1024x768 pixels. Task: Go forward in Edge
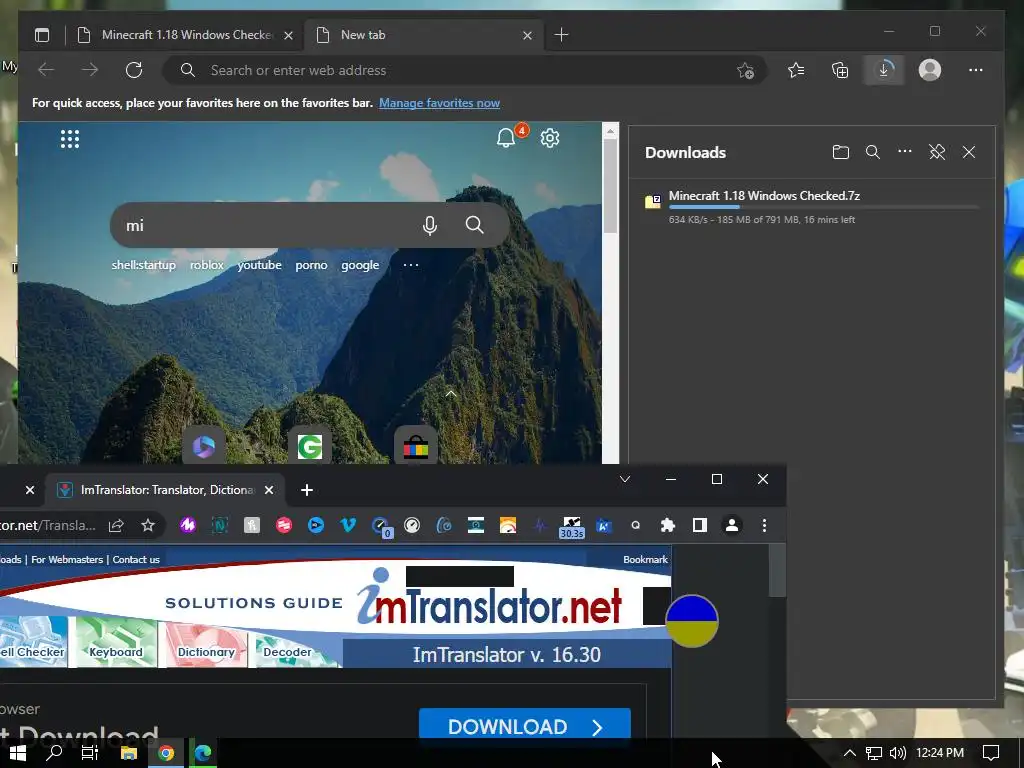(89, 70)
